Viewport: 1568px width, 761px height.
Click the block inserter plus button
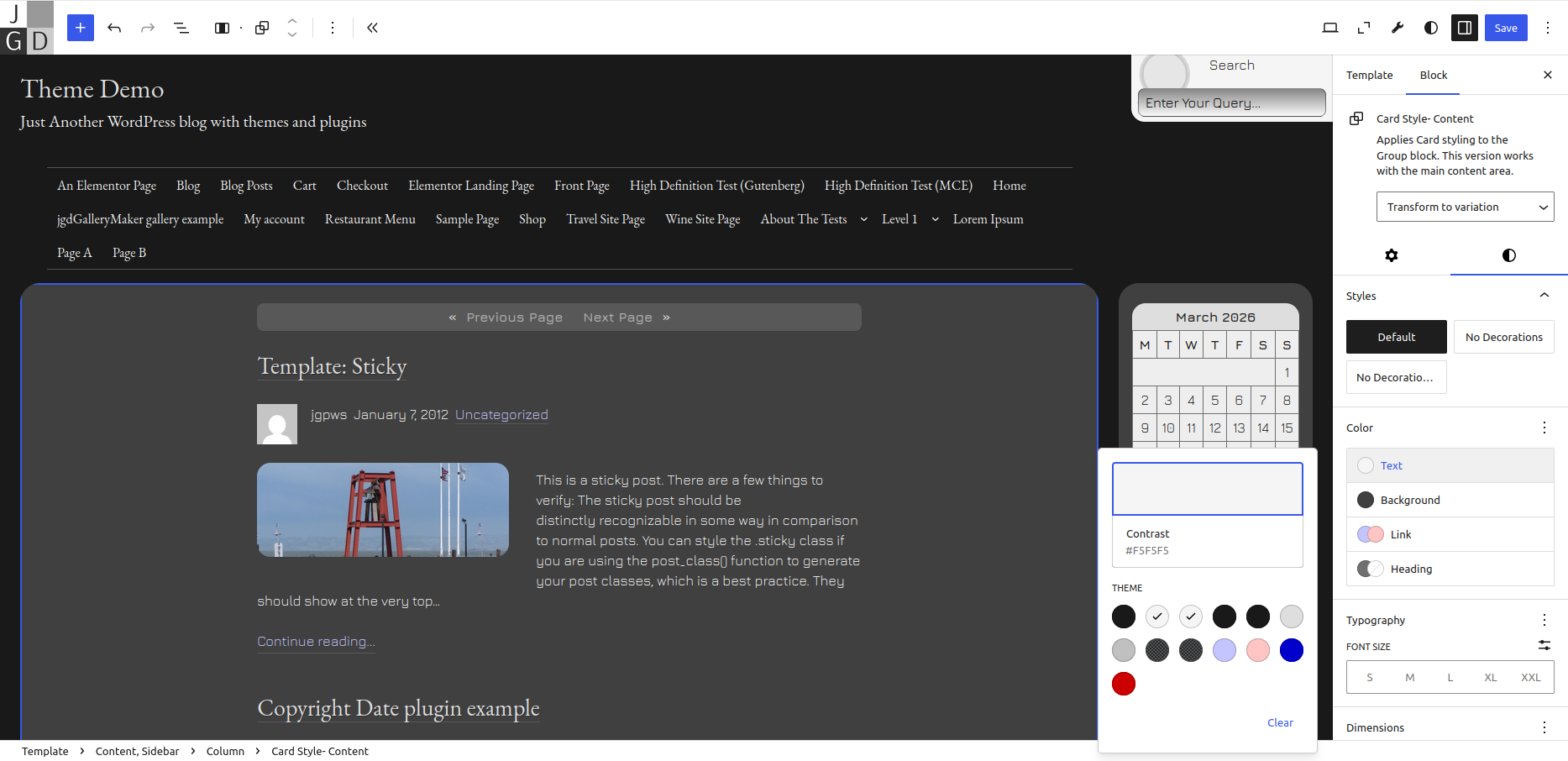81,28
